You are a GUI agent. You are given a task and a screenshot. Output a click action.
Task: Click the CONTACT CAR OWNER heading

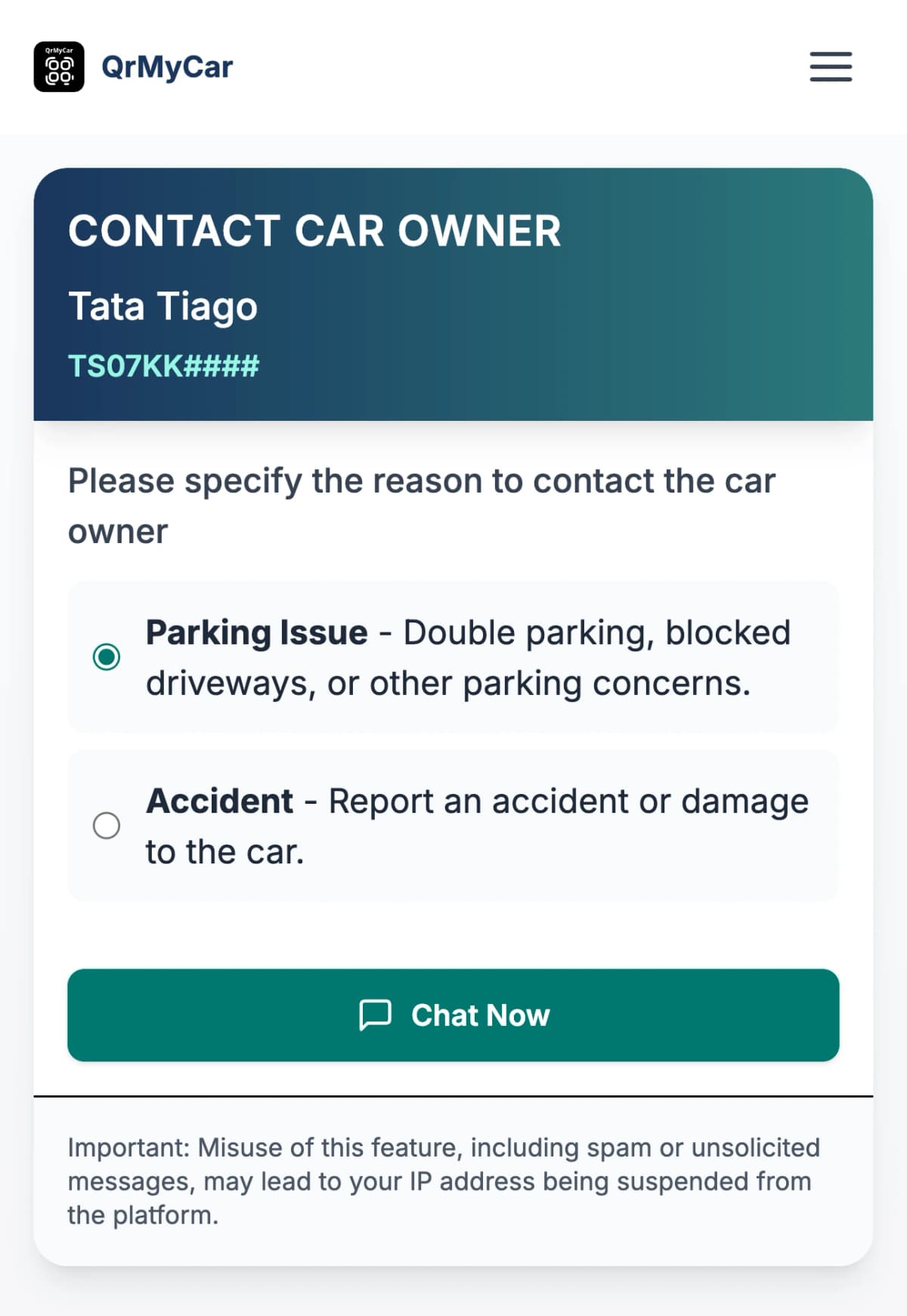[x=314, y=230]
